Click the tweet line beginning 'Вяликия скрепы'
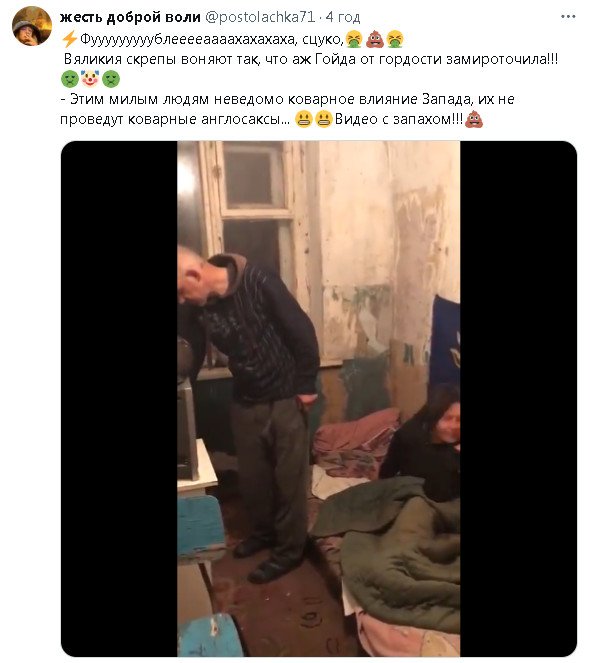The width and height of the screenshot is (590, 663). (x=311, y=59)
